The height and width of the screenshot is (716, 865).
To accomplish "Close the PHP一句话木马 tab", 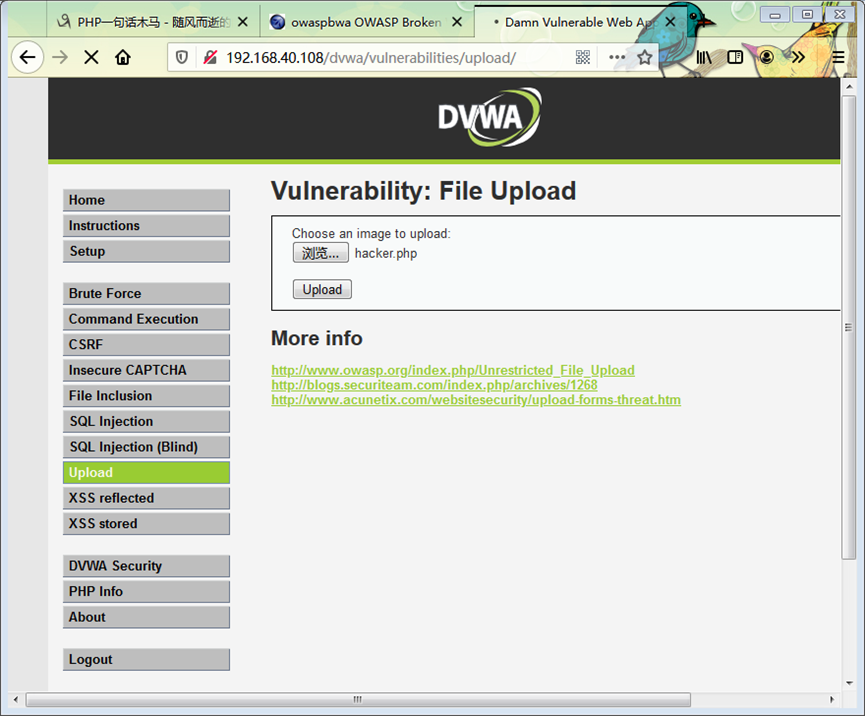I will click(x=242, y=22).
